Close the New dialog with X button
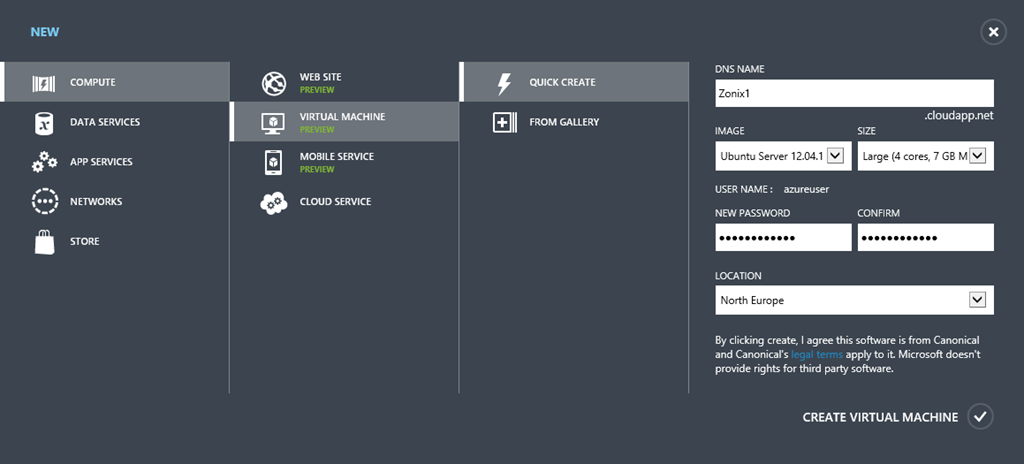The width and height of the screenshot is (1024, 464). click(x=993, y=32)
